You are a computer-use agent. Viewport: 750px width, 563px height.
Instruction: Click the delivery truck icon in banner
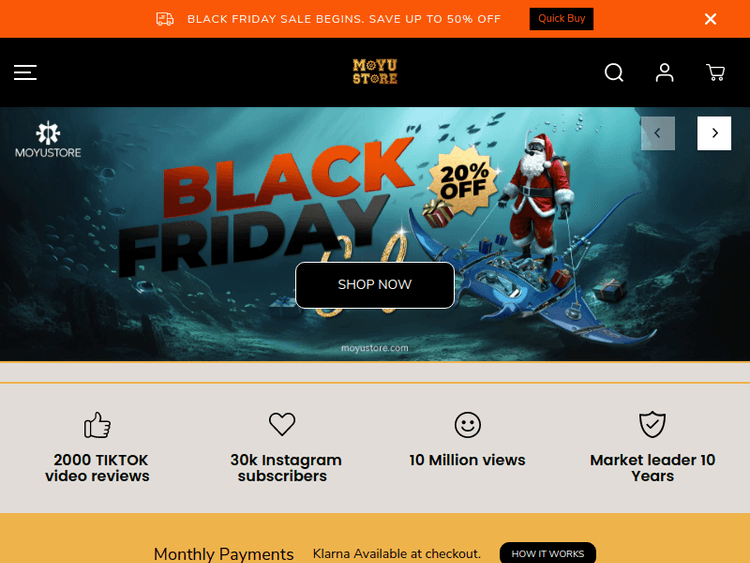pos(165,19)
